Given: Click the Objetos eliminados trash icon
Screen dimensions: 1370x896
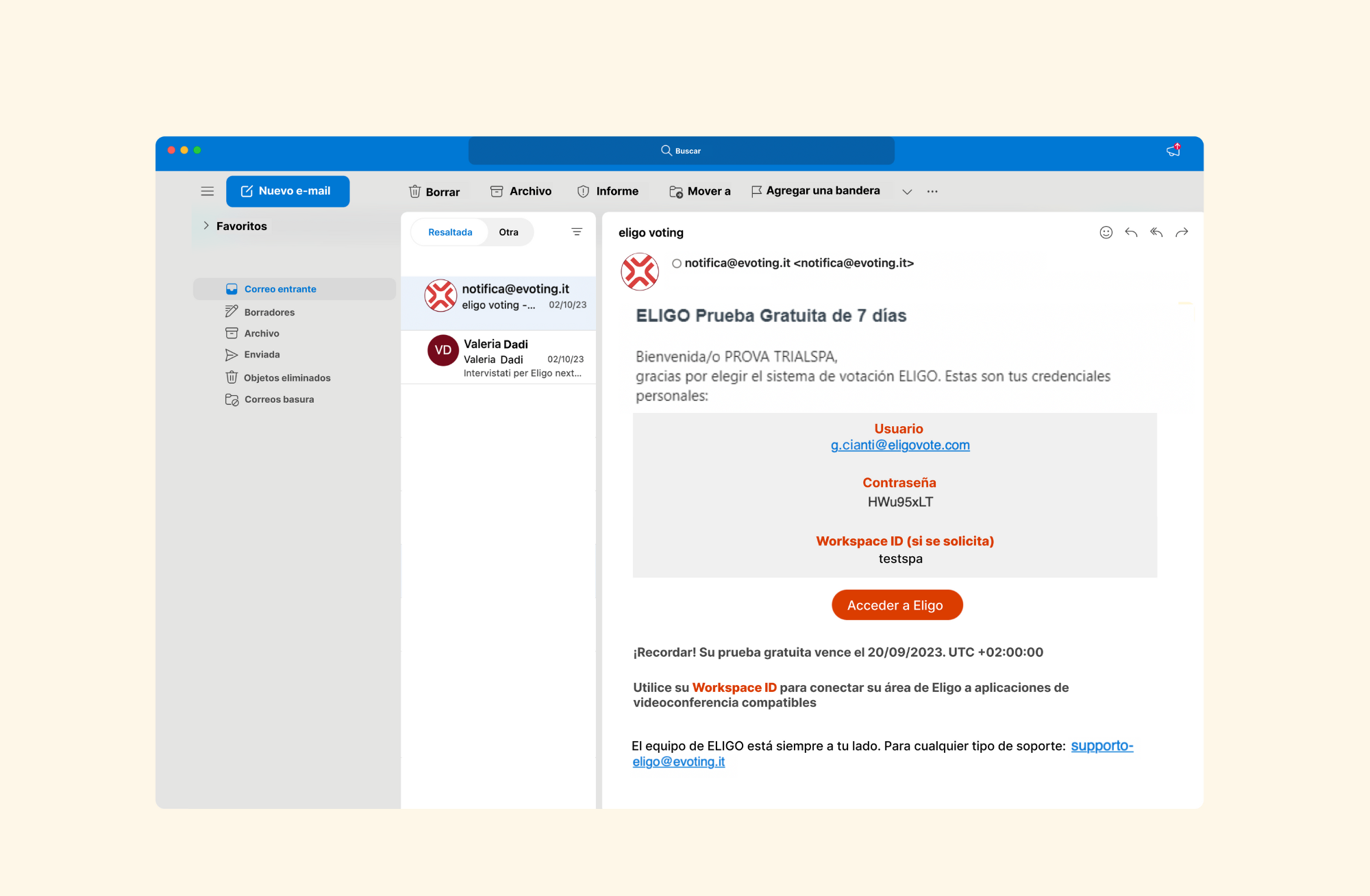Looking at the screenshot, I should tap(232, 377).
